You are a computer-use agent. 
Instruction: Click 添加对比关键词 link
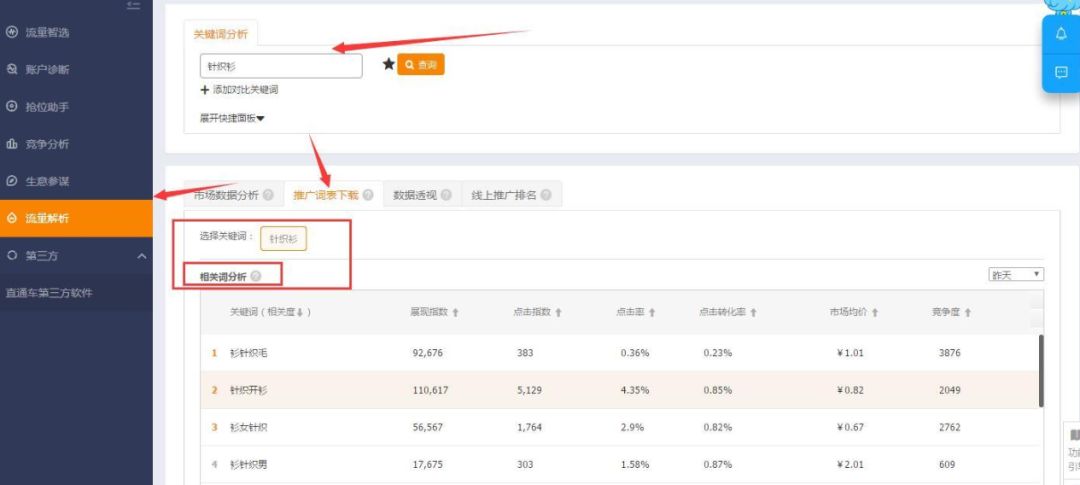pyautogui.click(x=240, y=90)
